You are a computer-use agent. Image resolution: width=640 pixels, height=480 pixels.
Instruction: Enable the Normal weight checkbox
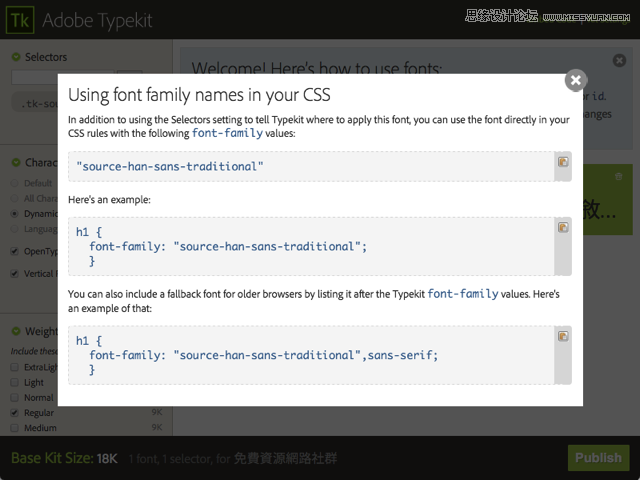pyautogui.click(x=15, y=398)
